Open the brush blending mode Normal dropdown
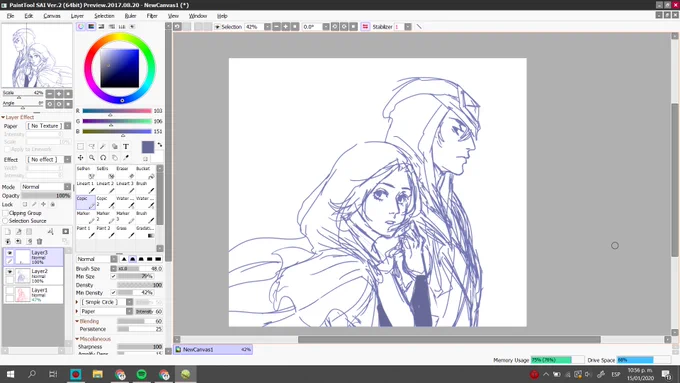The height and width of the screenshot is (383, 680). tap(114, 259)
